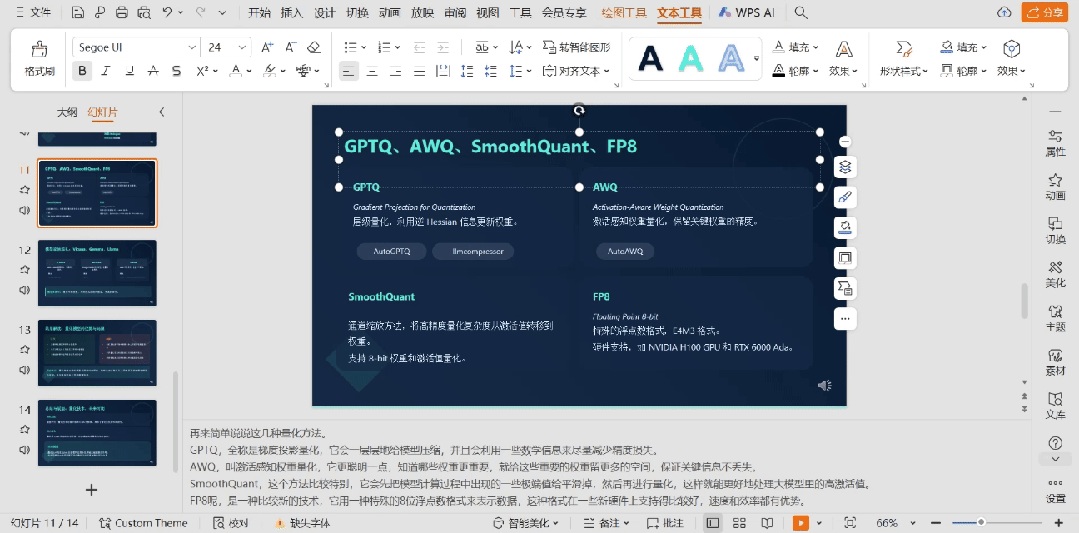Open Materials (素材) side panel

click(x=1056, y=362)
